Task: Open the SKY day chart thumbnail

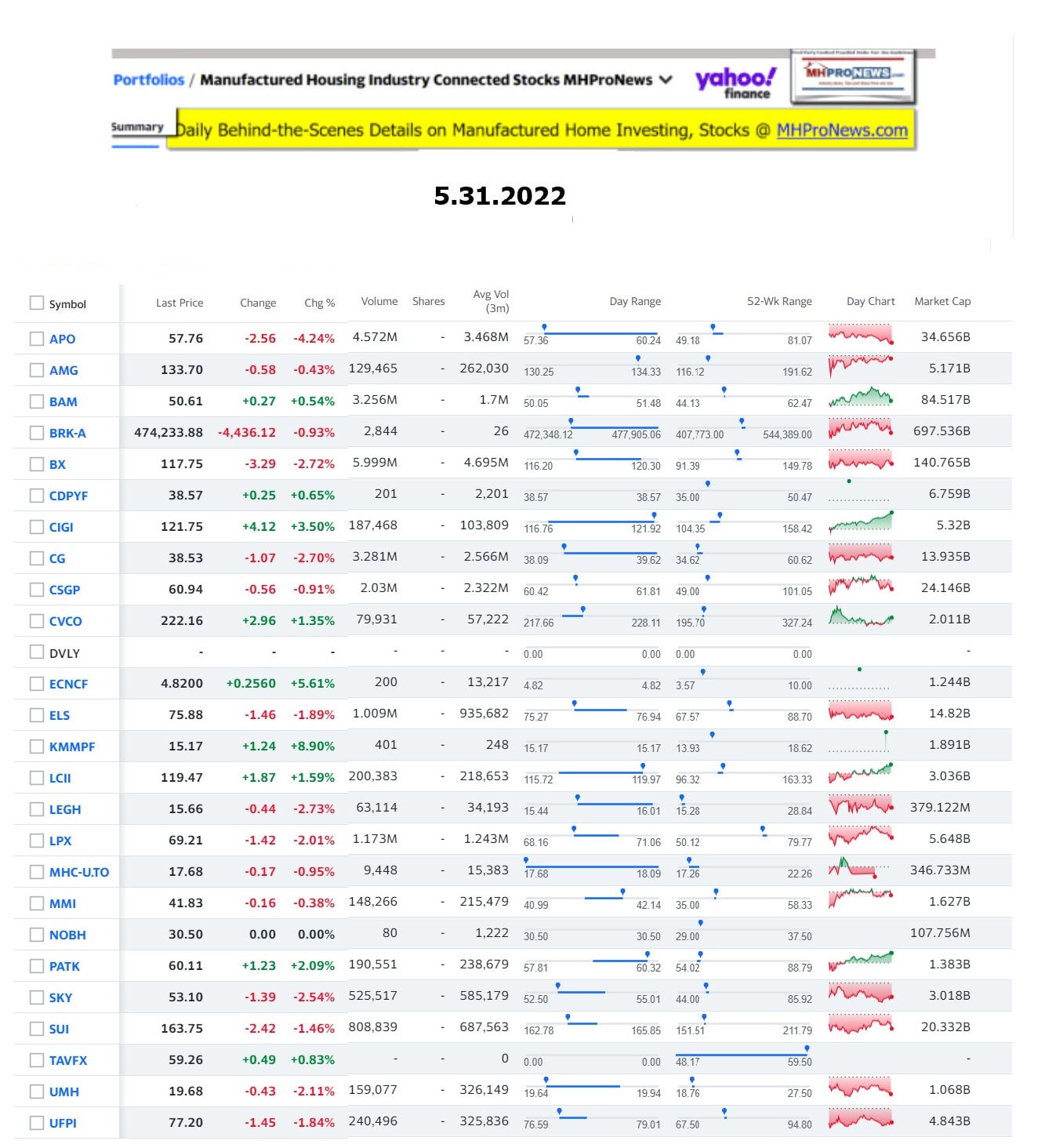Action: pyautogui.click(x=861, y=994)
